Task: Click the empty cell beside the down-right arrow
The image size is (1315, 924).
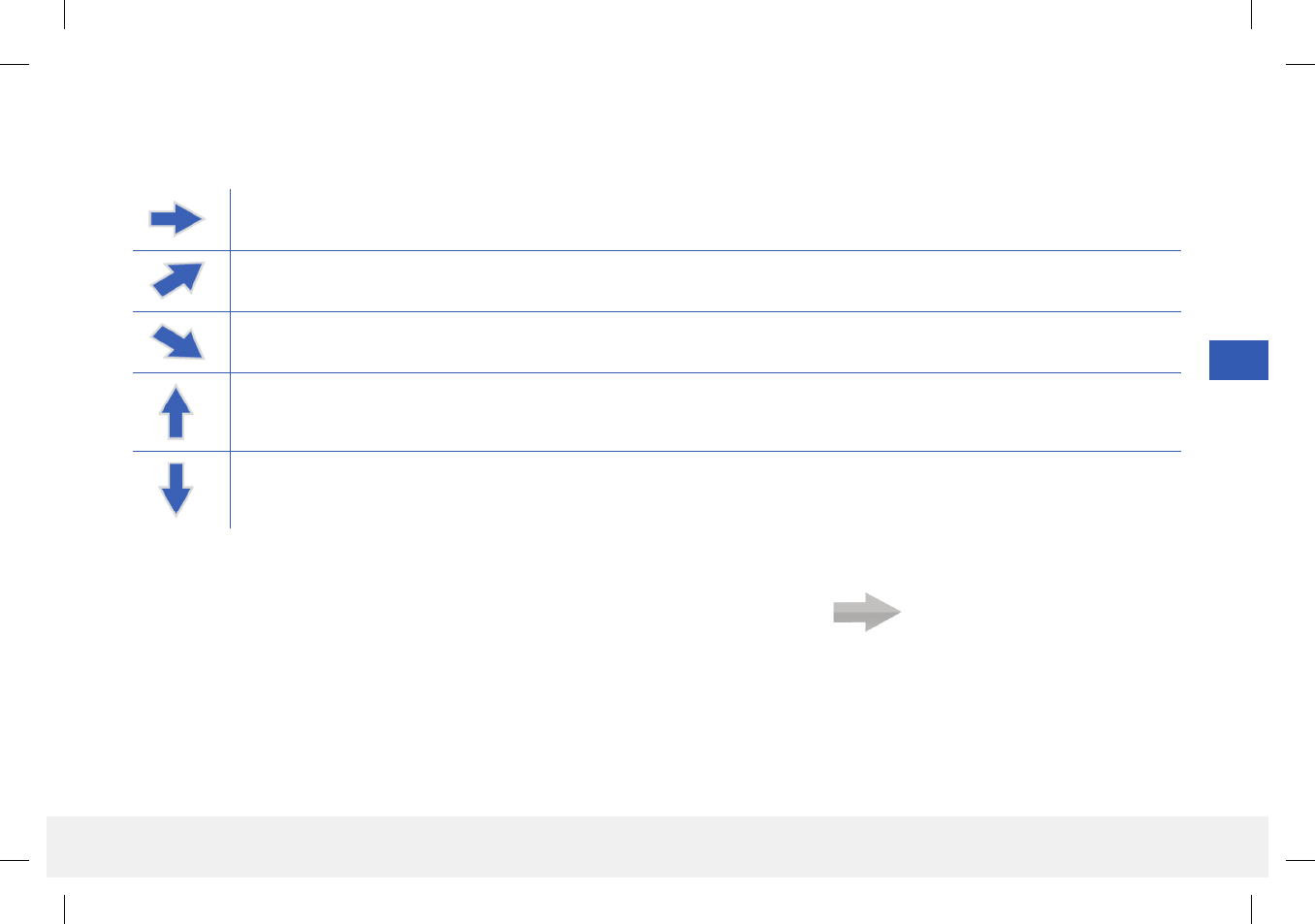Action: pos(706,342)
